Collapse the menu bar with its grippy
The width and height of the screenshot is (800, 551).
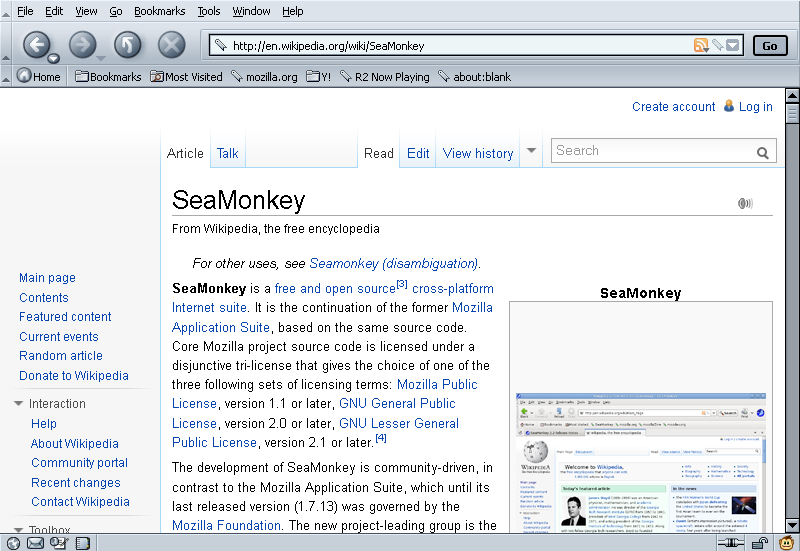5,11
